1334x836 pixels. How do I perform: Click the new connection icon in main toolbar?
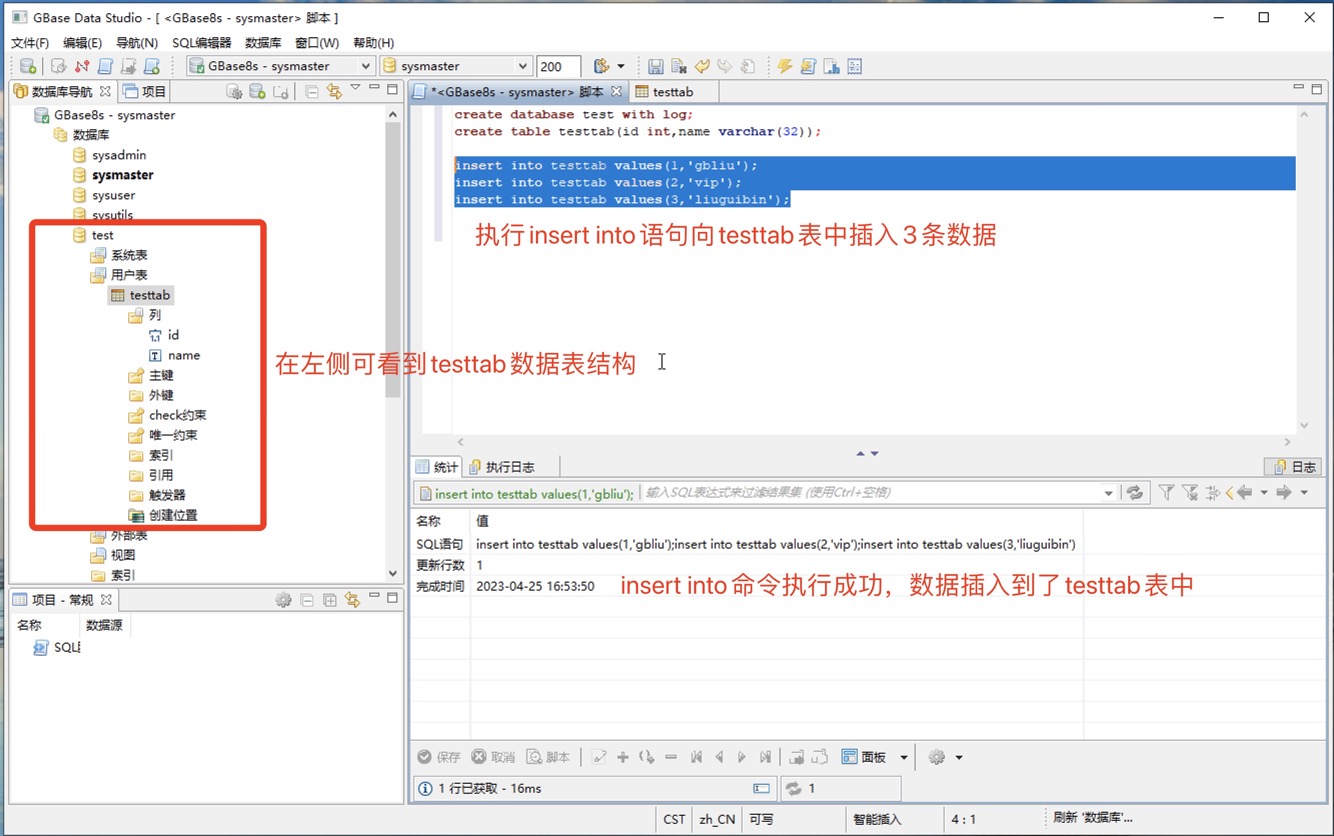tap(28, 66)
